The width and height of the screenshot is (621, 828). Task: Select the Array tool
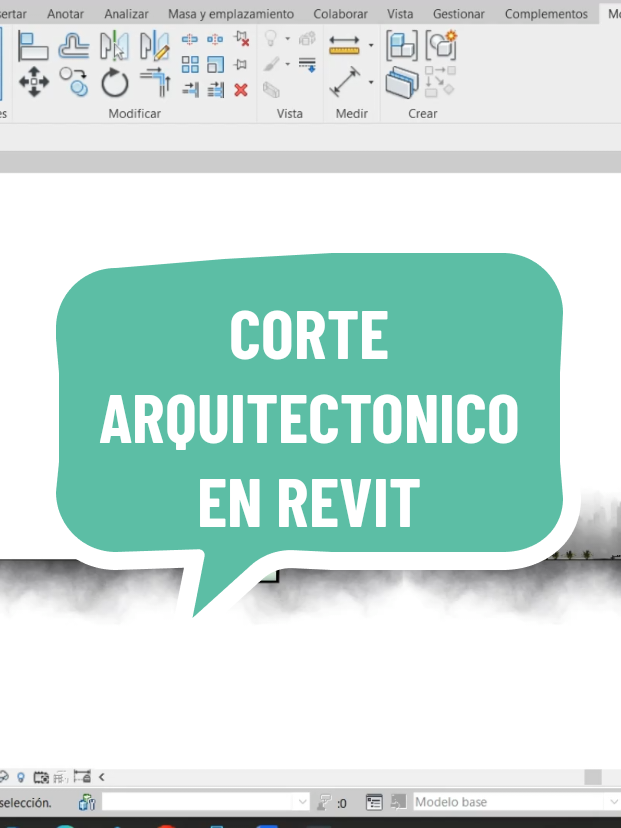point(190,64)
